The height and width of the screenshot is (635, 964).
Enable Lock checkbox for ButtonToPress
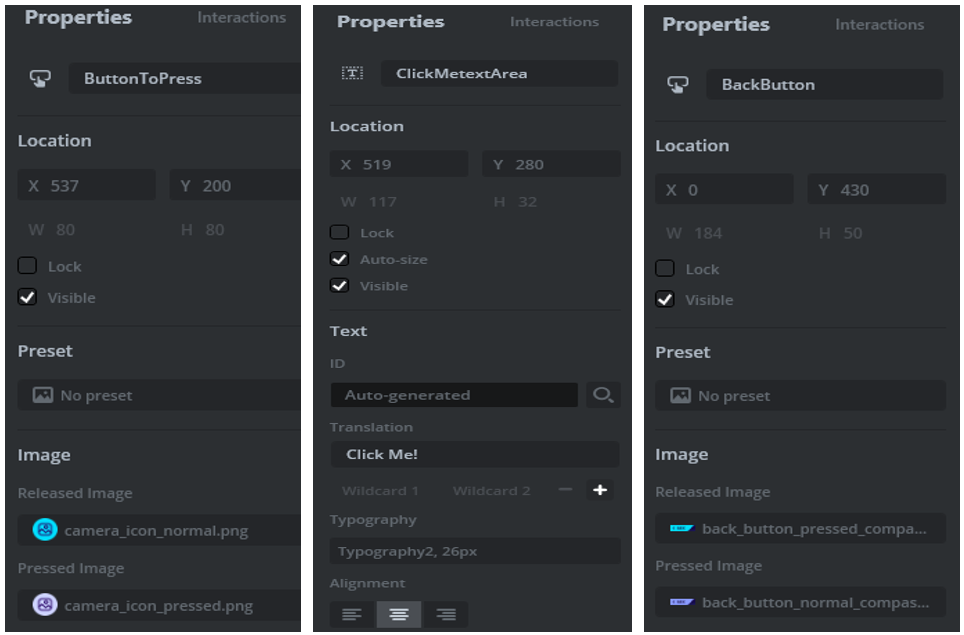(x=28, y=266)
